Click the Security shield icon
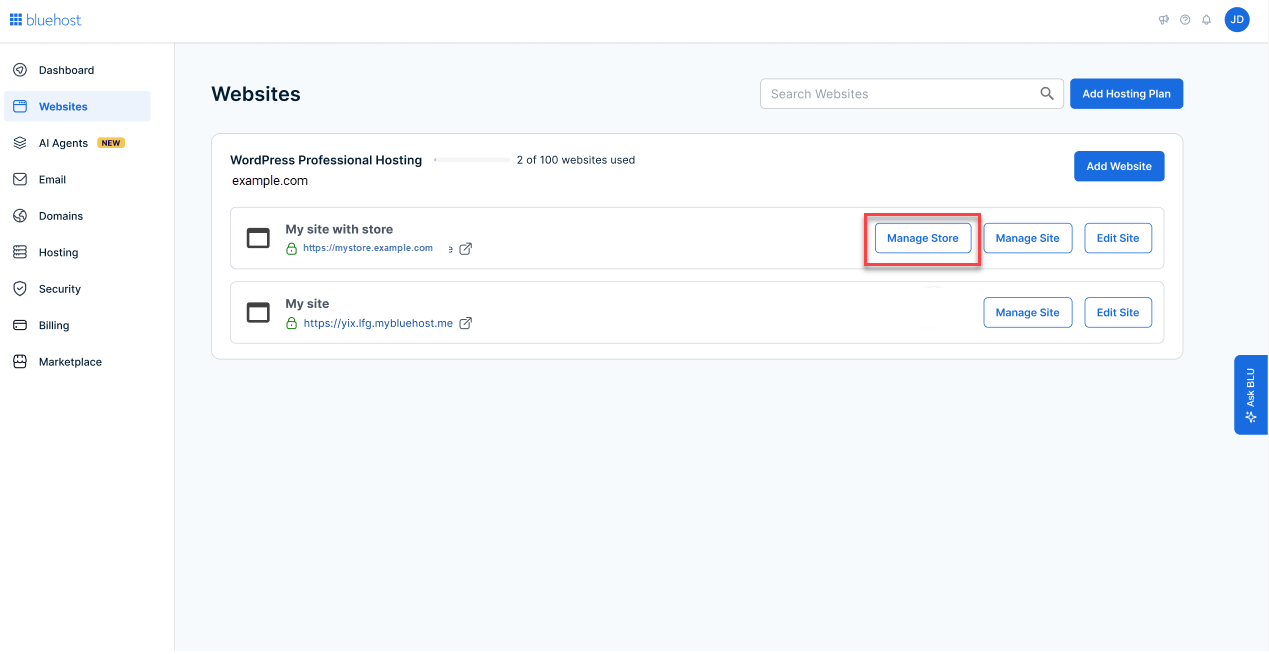 click(x=20, y=289)
